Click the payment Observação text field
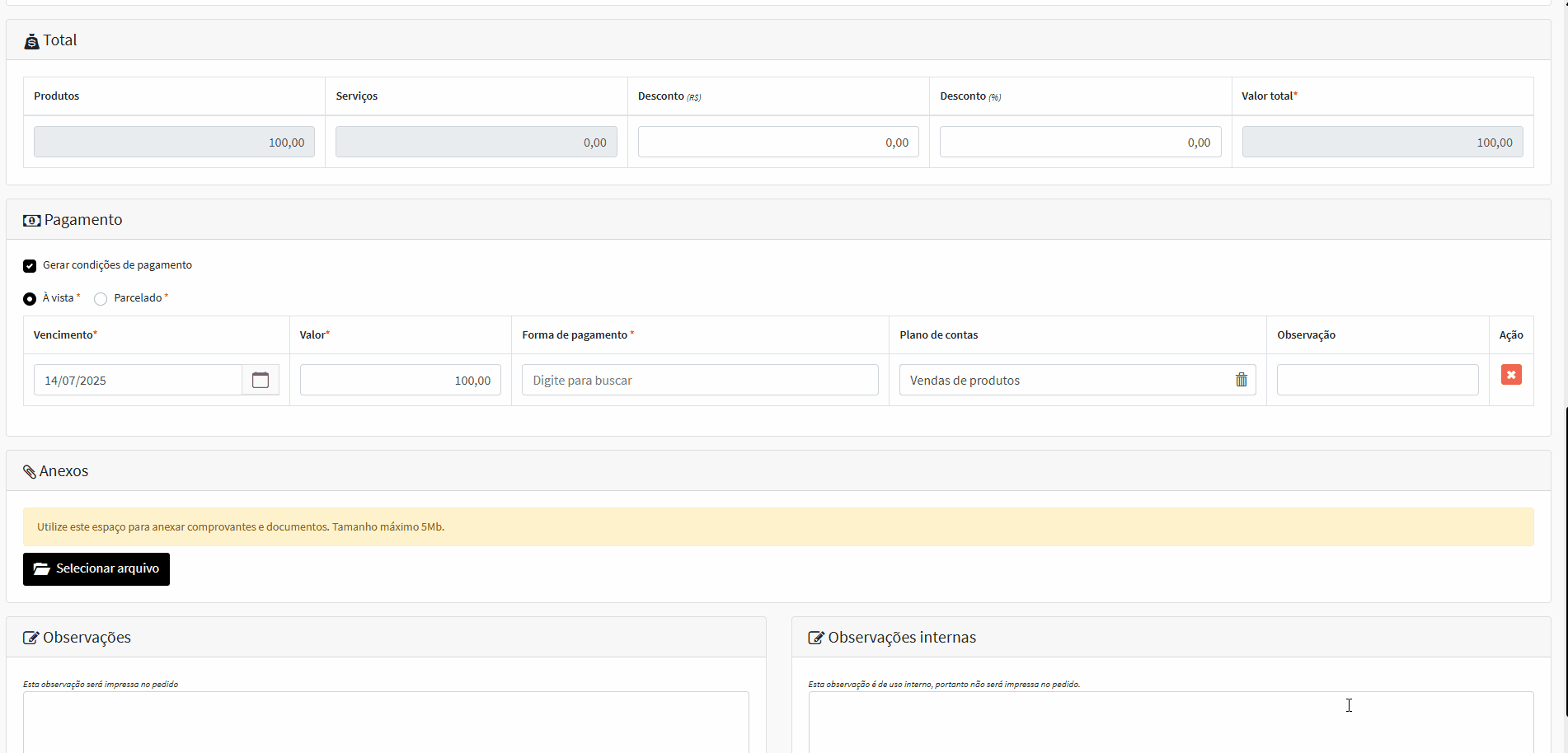 1377,380
